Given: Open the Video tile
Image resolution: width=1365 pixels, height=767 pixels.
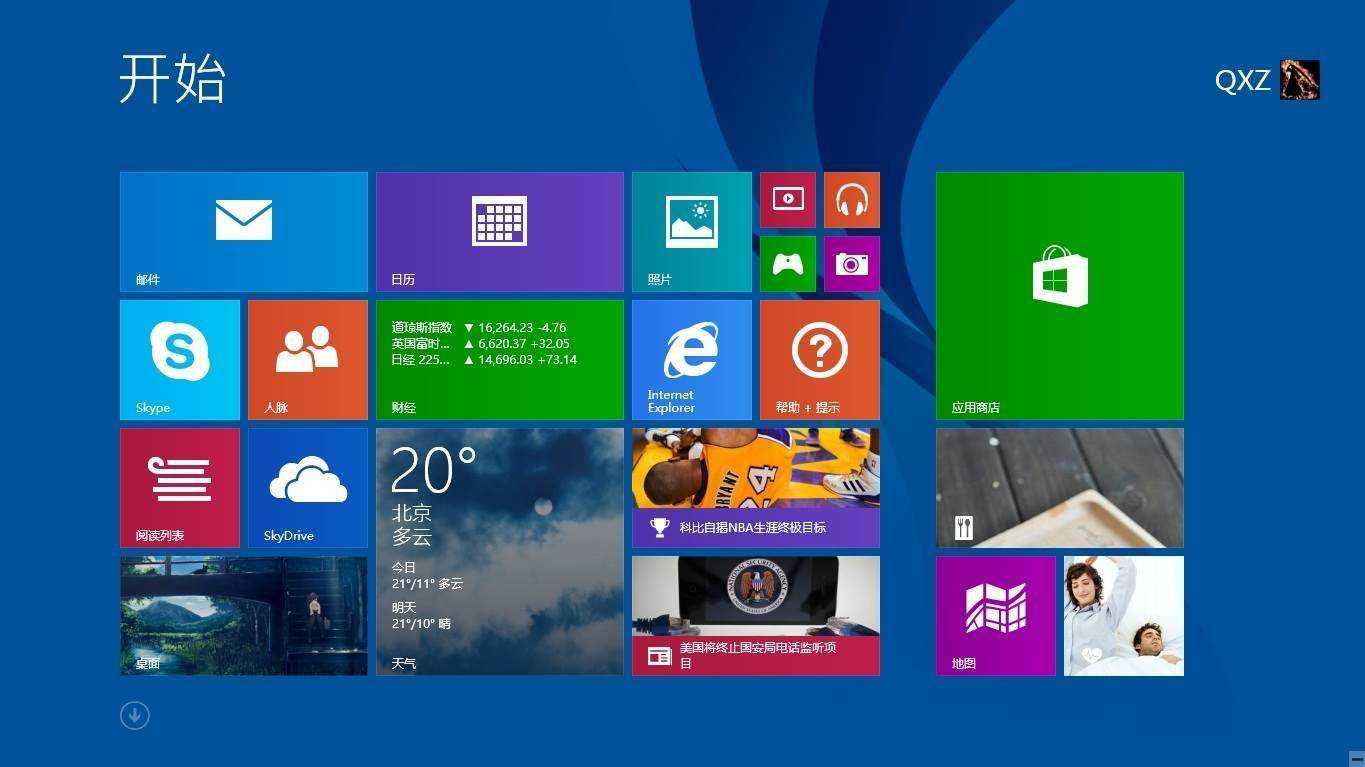Looking at the screenshot, I should [x=787, y=199].
